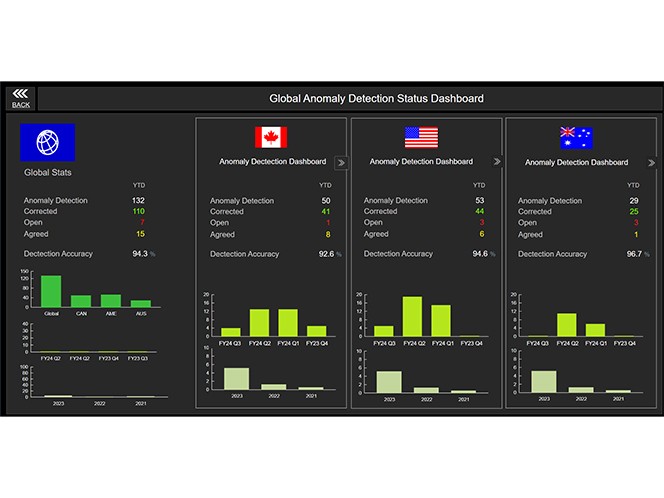Click the United States flag icon

point(420,137)
